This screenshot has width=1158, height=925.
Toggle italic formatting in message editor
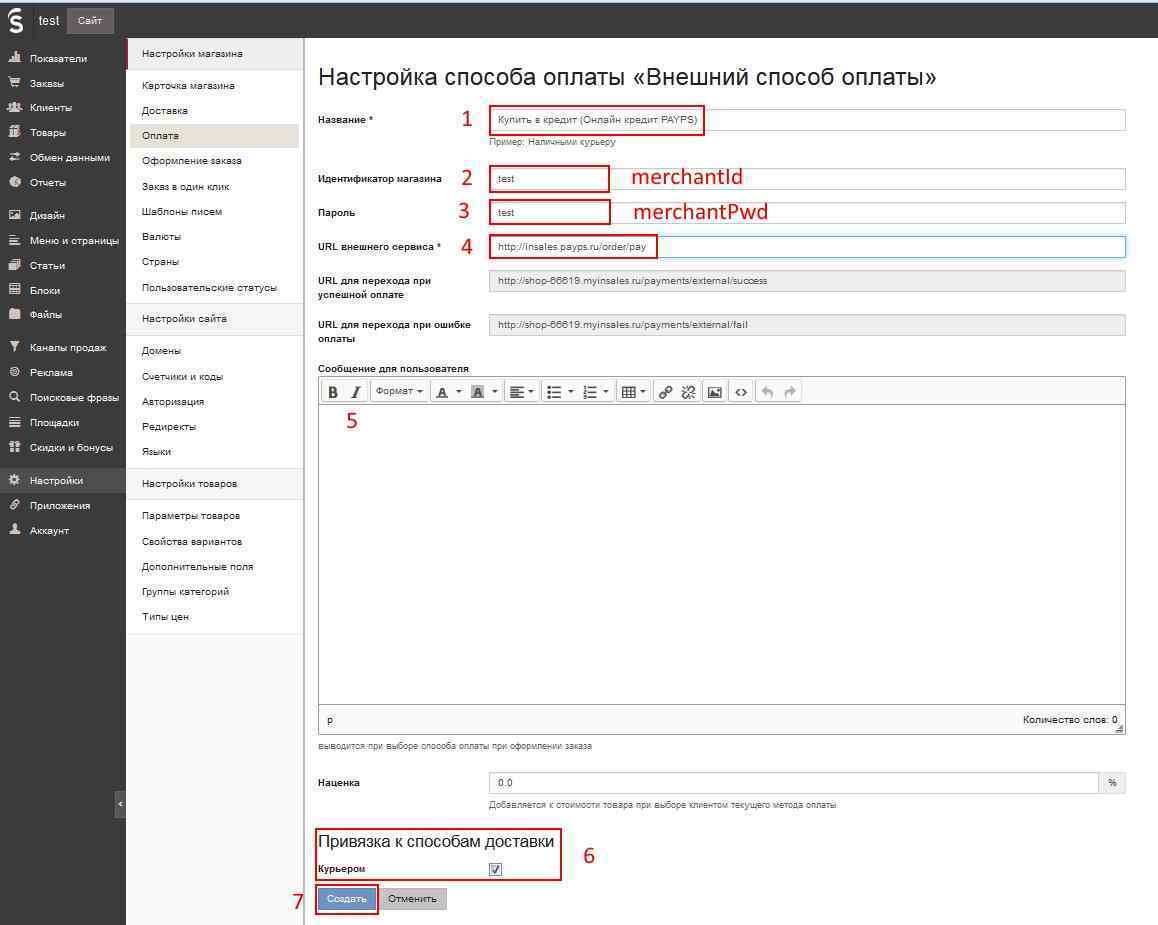(x=355, y=392)
